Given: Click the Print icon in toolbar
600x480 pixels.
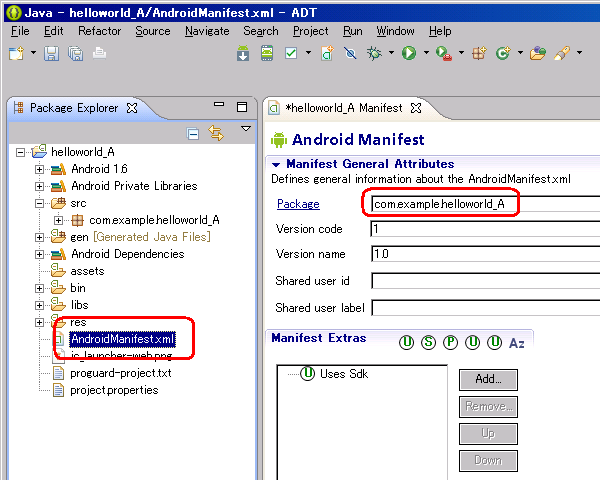Looking at the screenshot, I should (99, 53).
